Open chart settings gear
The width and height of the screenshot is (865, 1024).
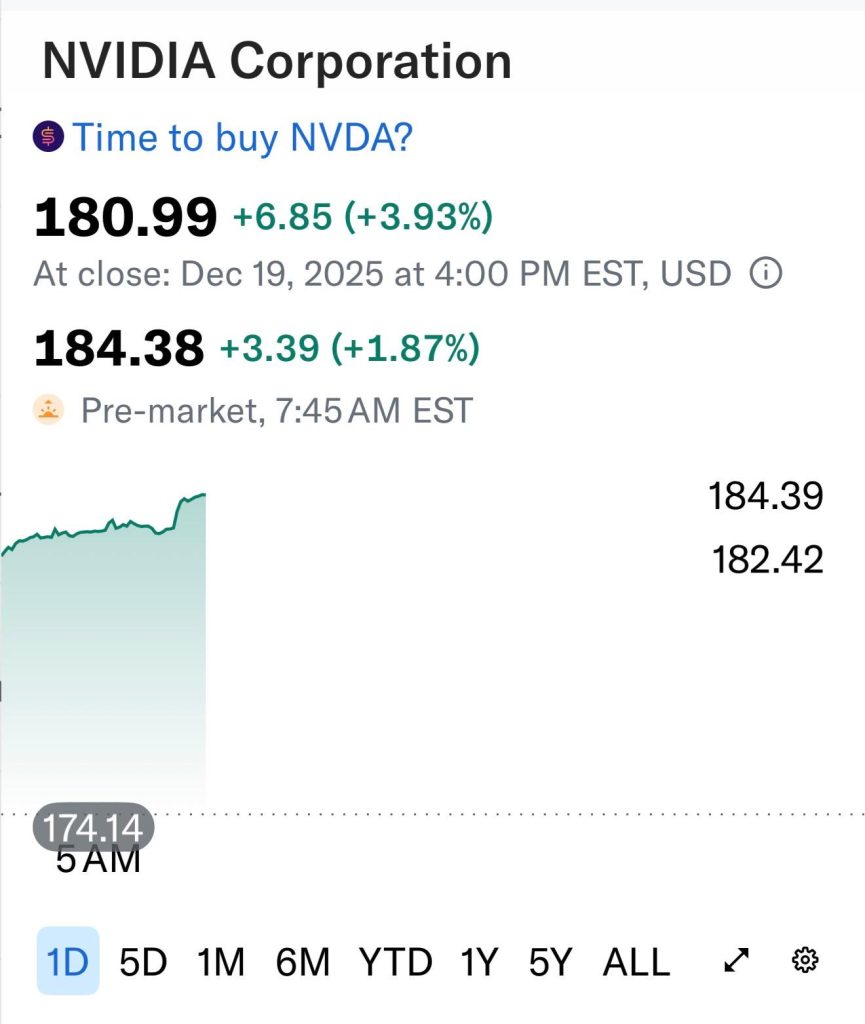click(805, 961)
